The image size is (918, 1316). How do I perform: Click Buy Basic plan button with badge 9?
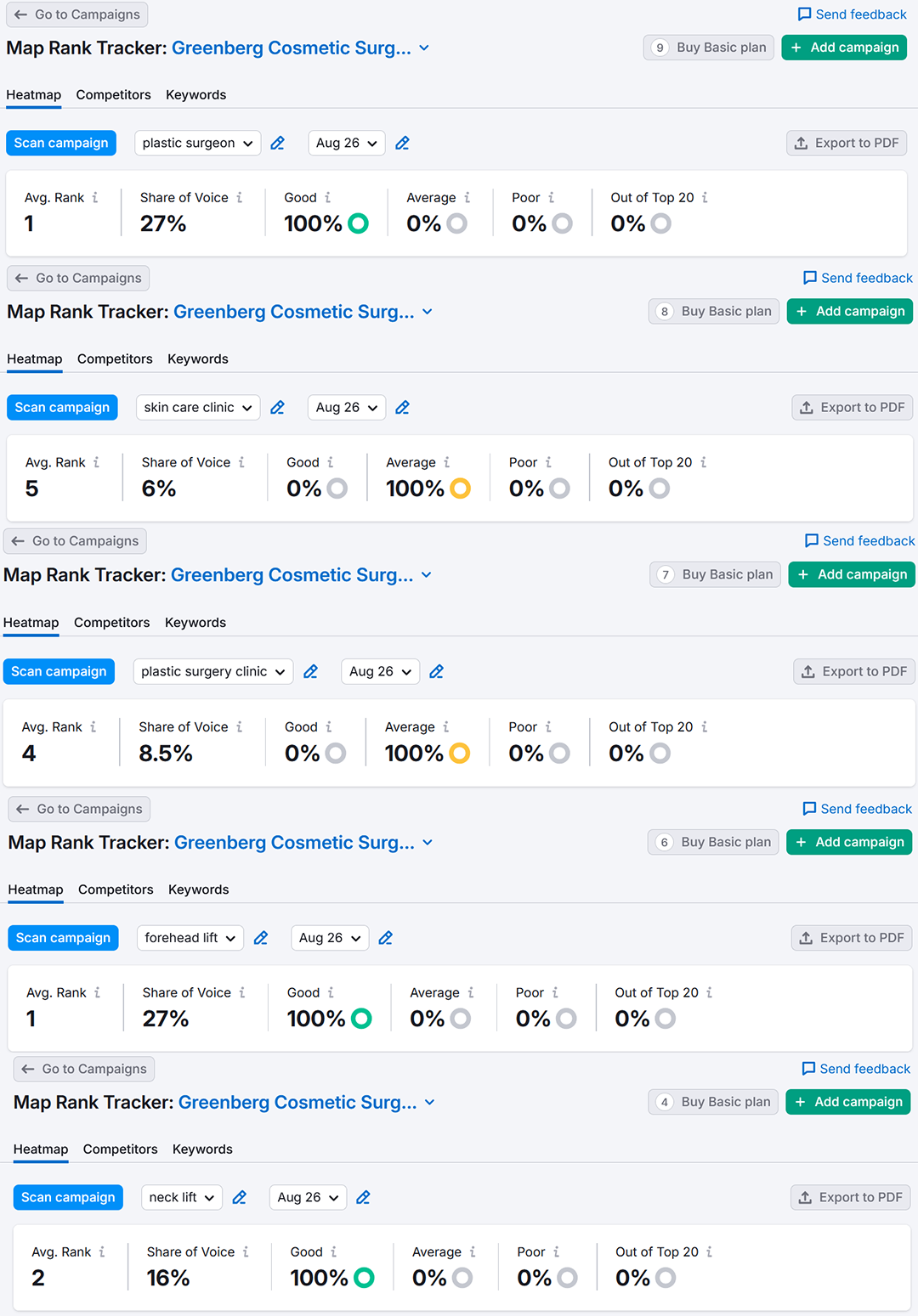[708, 48]
